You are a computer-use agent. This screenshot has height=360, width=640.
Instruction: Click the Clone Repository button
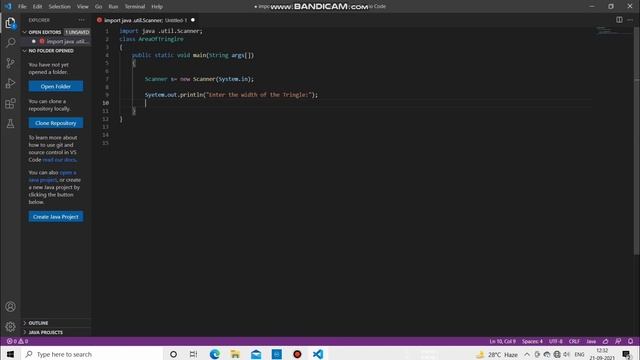56,123
